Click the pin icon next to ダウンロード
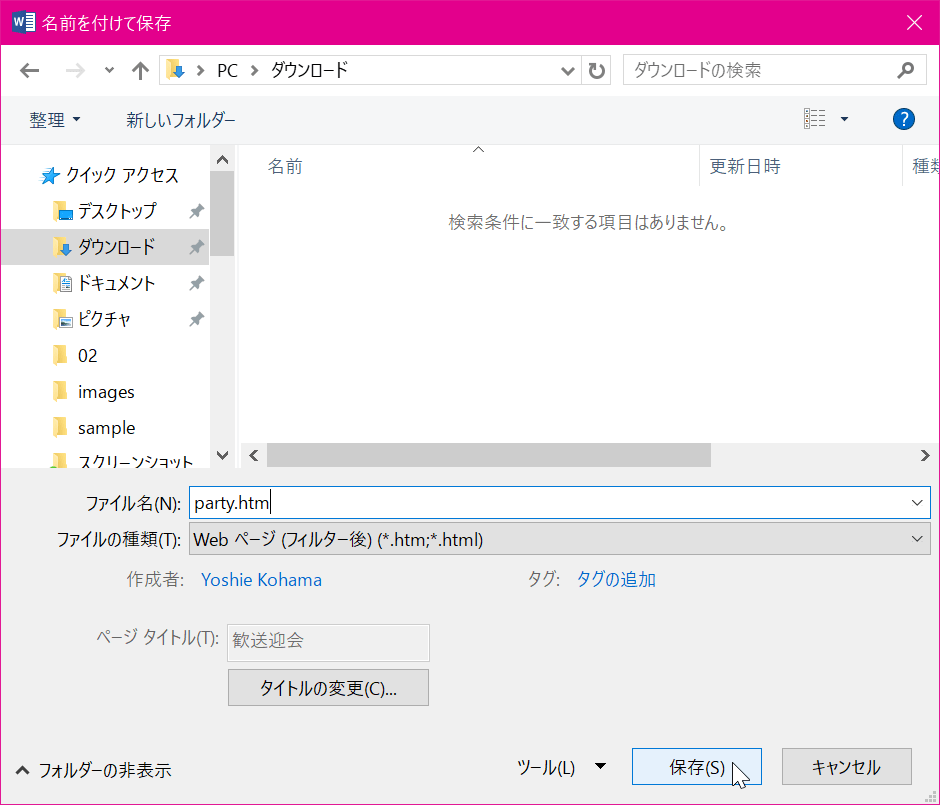 tap(197, 247)
